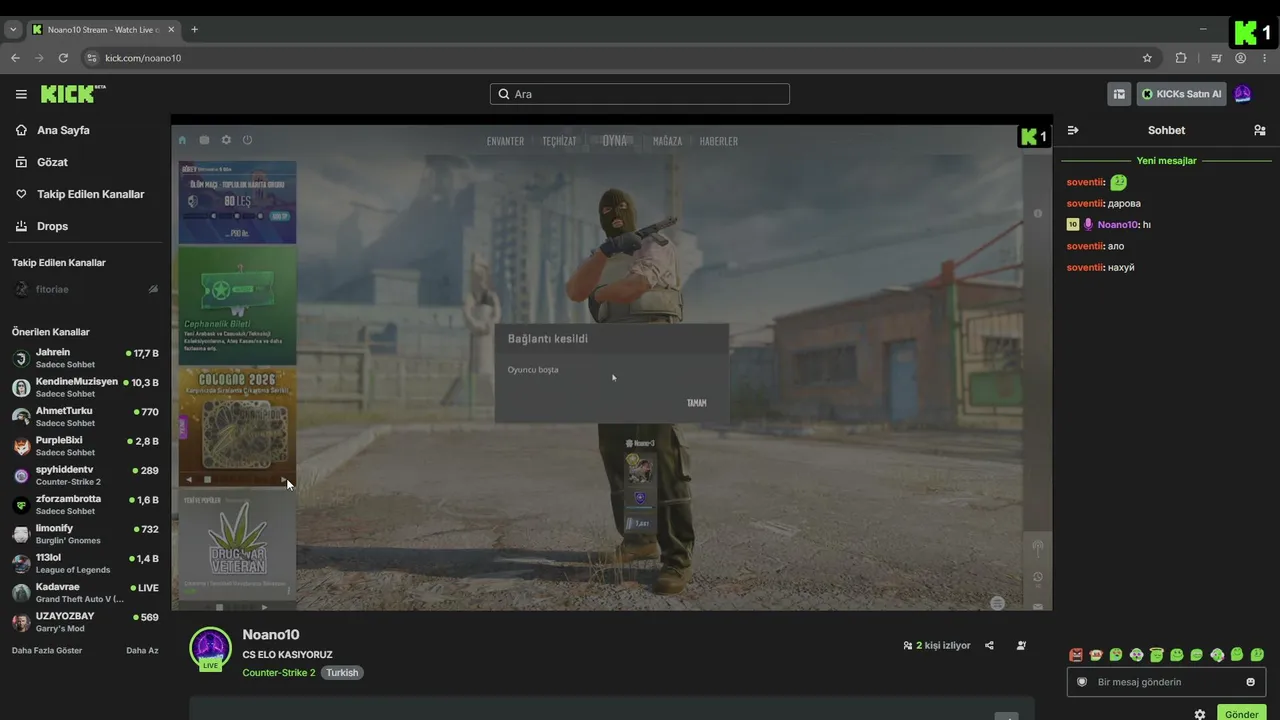Open the Kadavrae channel
Image resolution: width=1280 pixels, height=720 pixels.
click(x=85, y=592)
